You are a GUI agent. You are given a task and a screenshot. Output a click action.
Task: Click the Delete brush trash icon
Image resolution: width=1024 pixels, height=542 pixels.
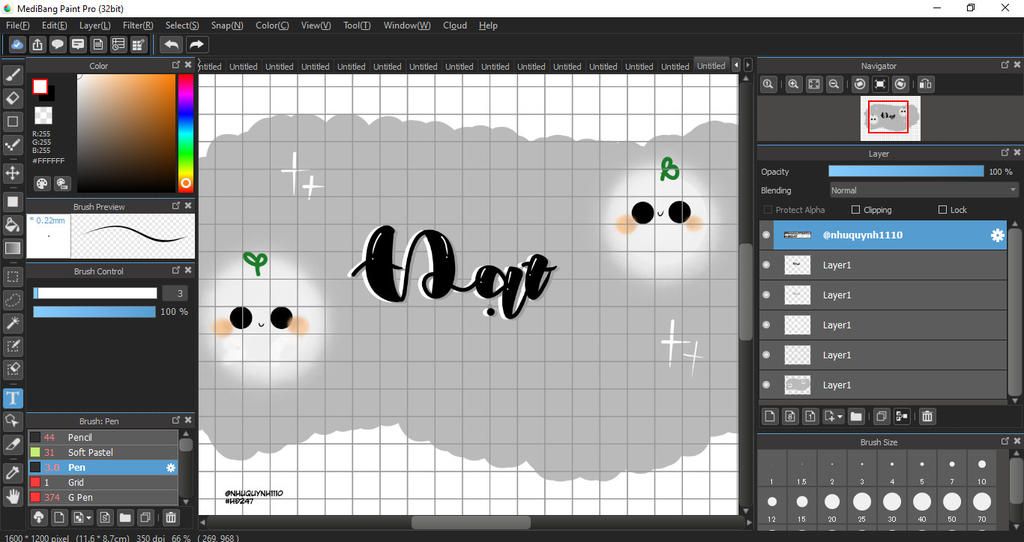coord(170,518)
